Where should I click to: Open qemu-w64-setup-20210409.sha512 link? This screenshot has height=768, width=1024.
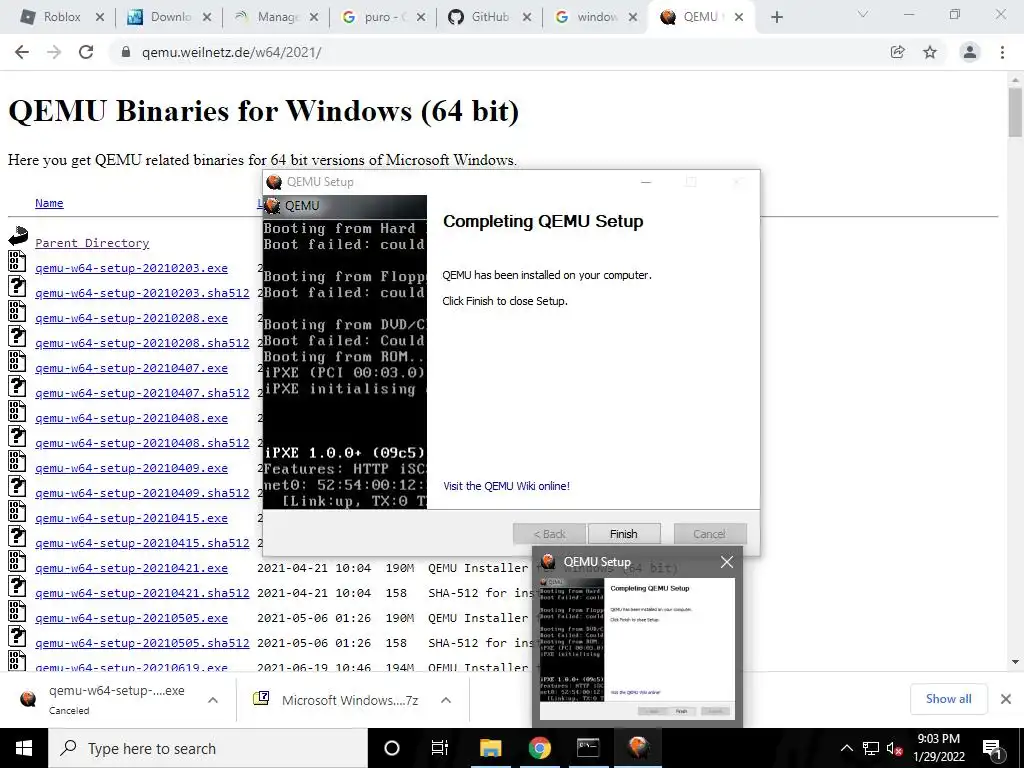[x=142, y=493]
